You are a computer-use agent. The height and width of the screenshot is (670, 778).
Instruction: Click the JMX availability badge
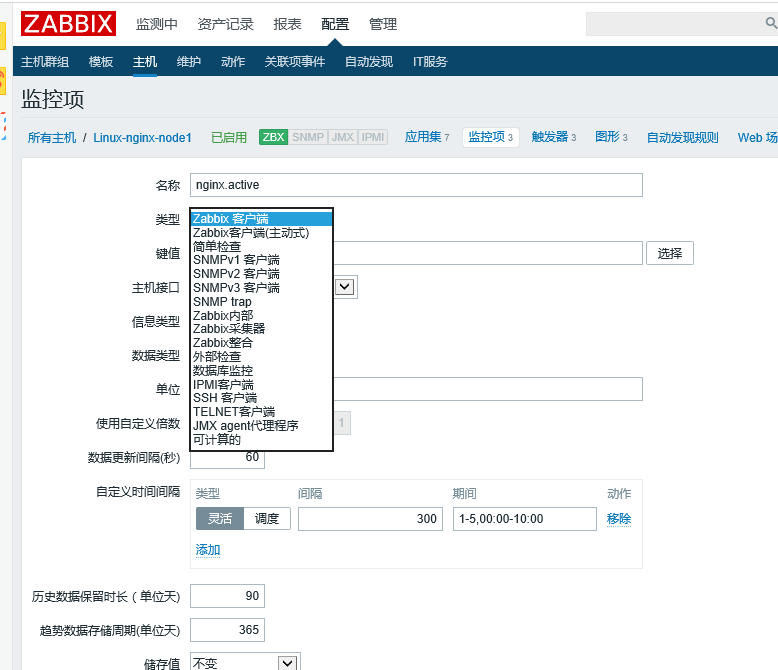pyautogui.click(x=342, y=137)
